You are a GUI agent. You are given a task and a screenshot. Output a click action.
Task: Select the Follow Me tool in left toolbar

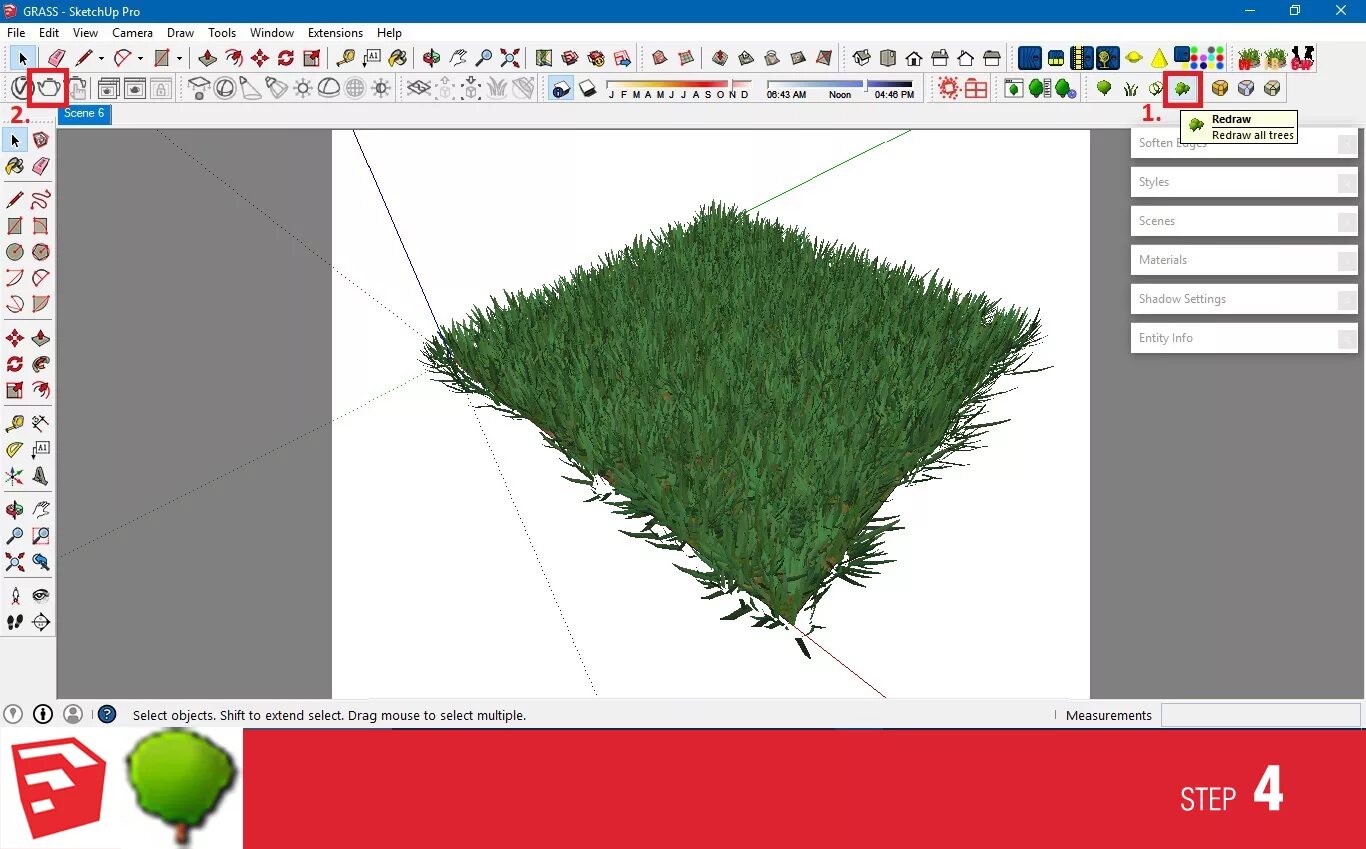[41, 364]
